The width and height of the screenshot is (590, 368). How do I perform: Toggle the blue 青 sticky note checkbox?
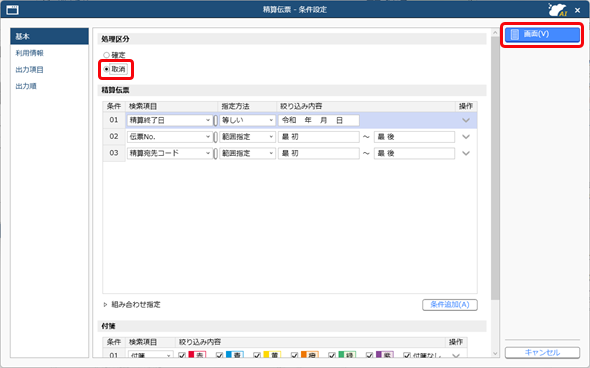219,355
